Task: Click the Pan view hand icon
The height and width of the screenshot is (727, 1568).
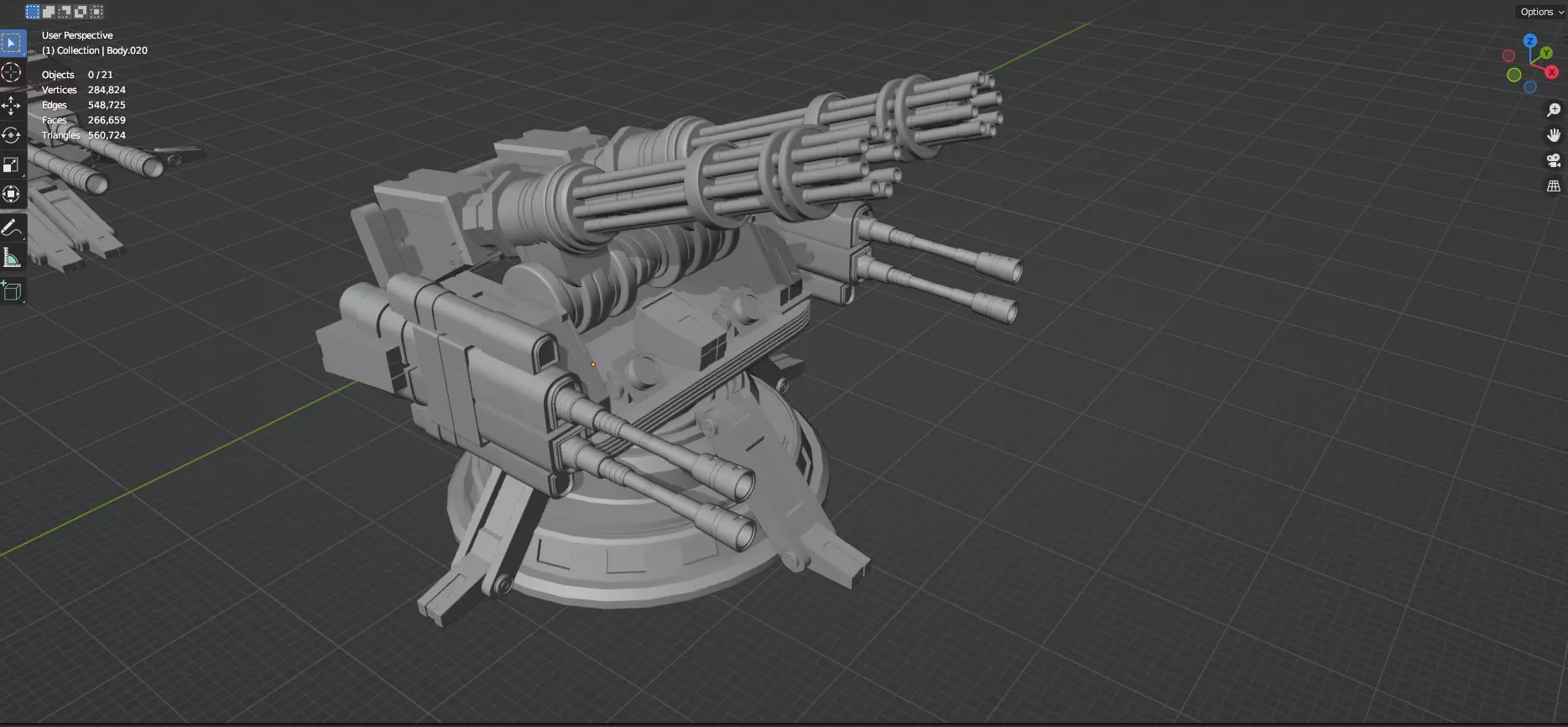Action: 1554,135
